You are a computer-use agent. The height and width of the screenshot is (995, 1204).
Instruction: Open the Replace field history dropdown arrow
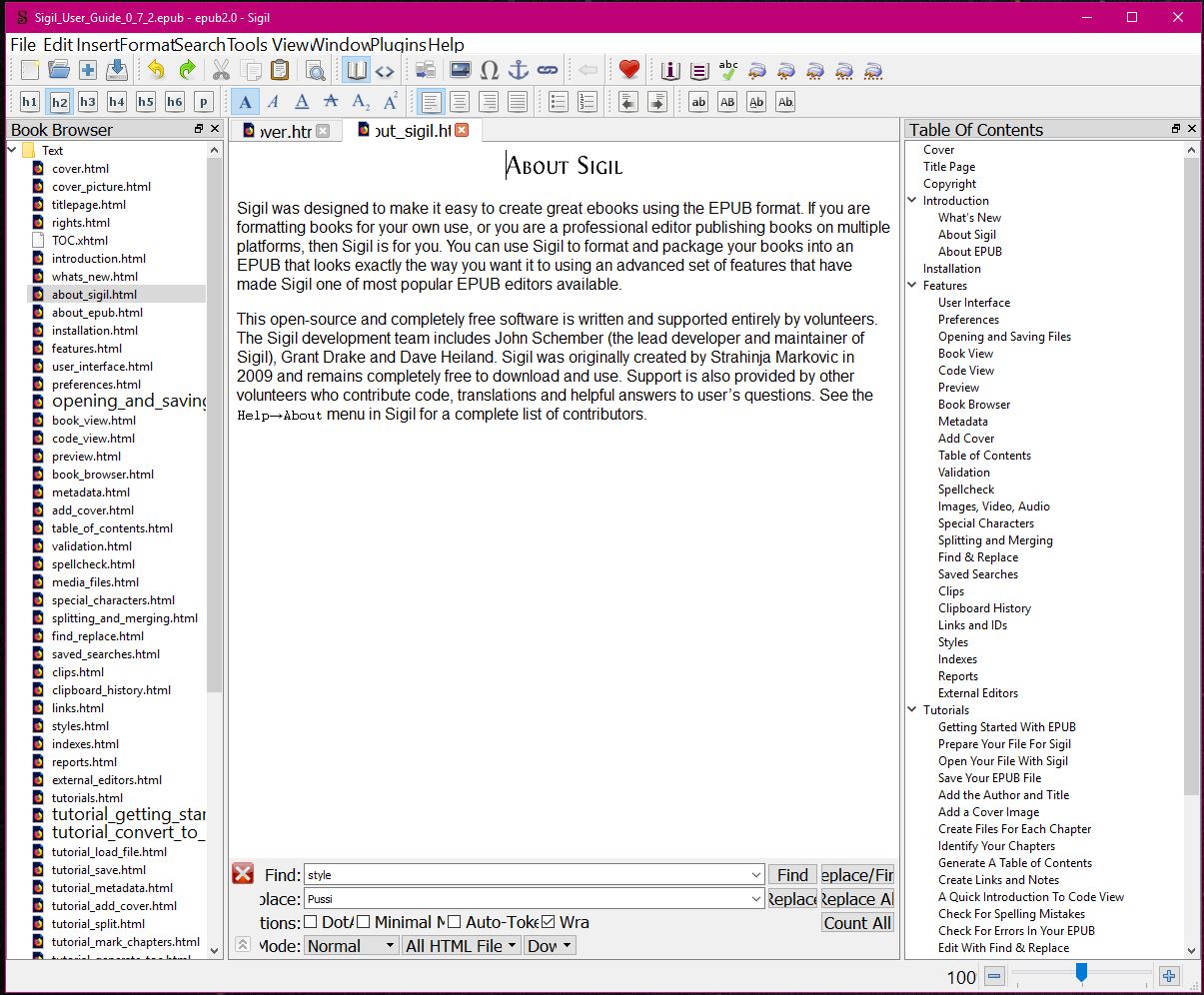(x=755, y=899)
